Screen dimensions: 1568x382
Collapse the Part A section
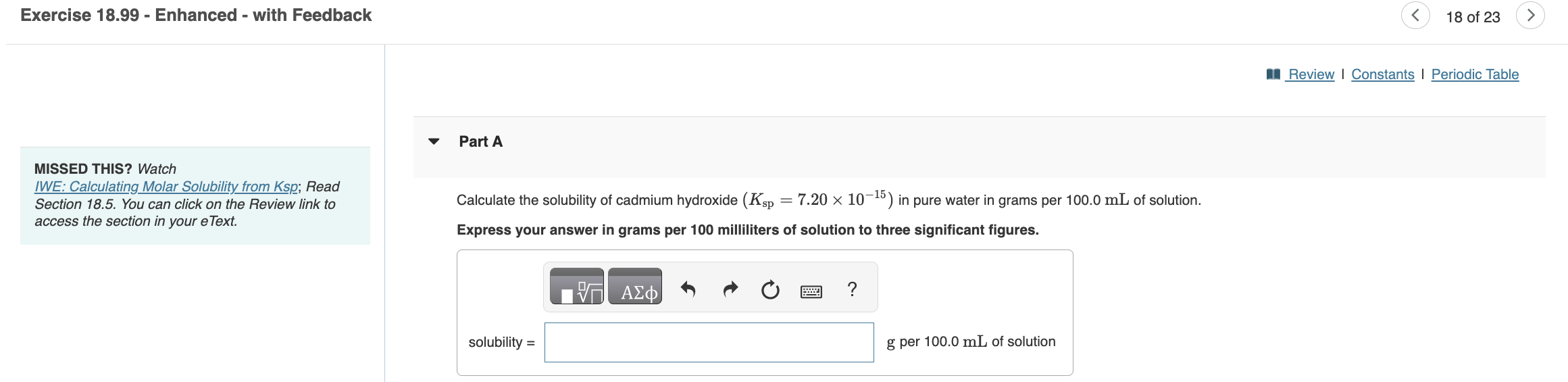click(x=434, y=141)
